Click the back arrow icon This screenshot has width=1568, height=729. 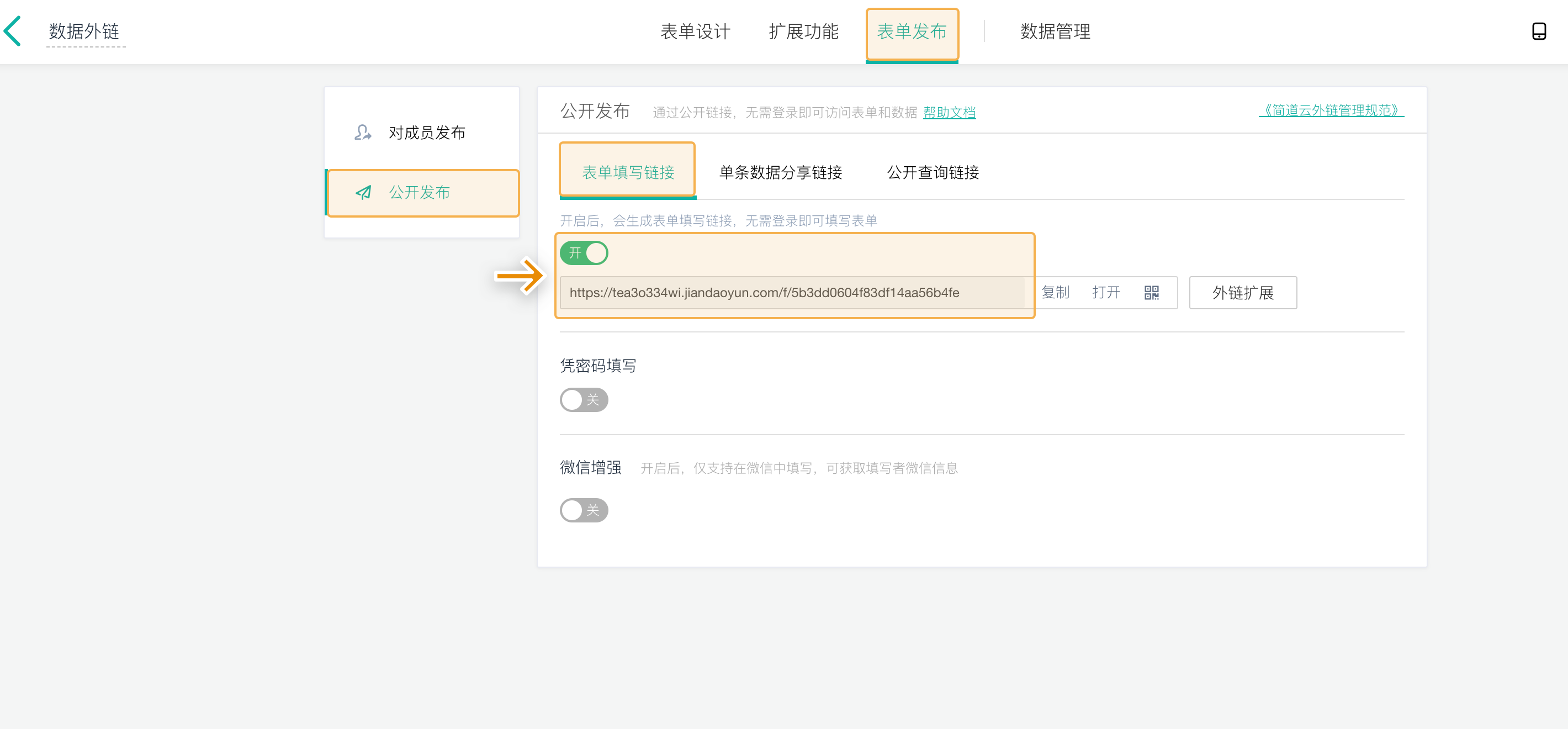13,31
